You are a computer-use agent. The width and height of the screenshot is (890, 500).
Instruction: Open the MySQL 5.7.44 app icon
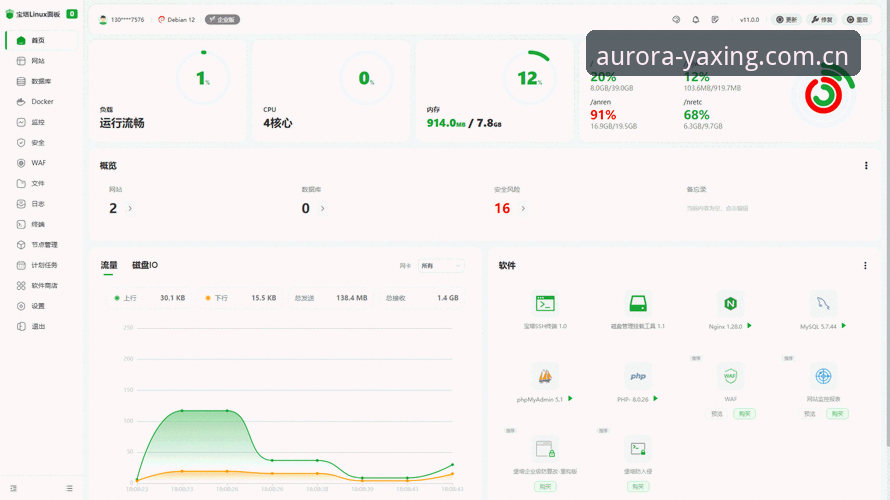823,304
